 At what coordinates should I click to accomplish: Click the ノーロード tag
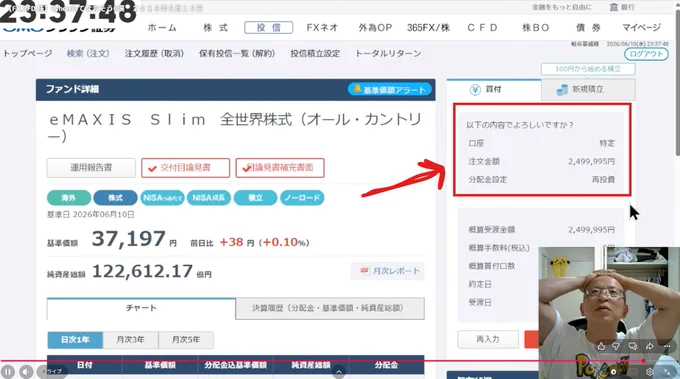tap(302, 198)
